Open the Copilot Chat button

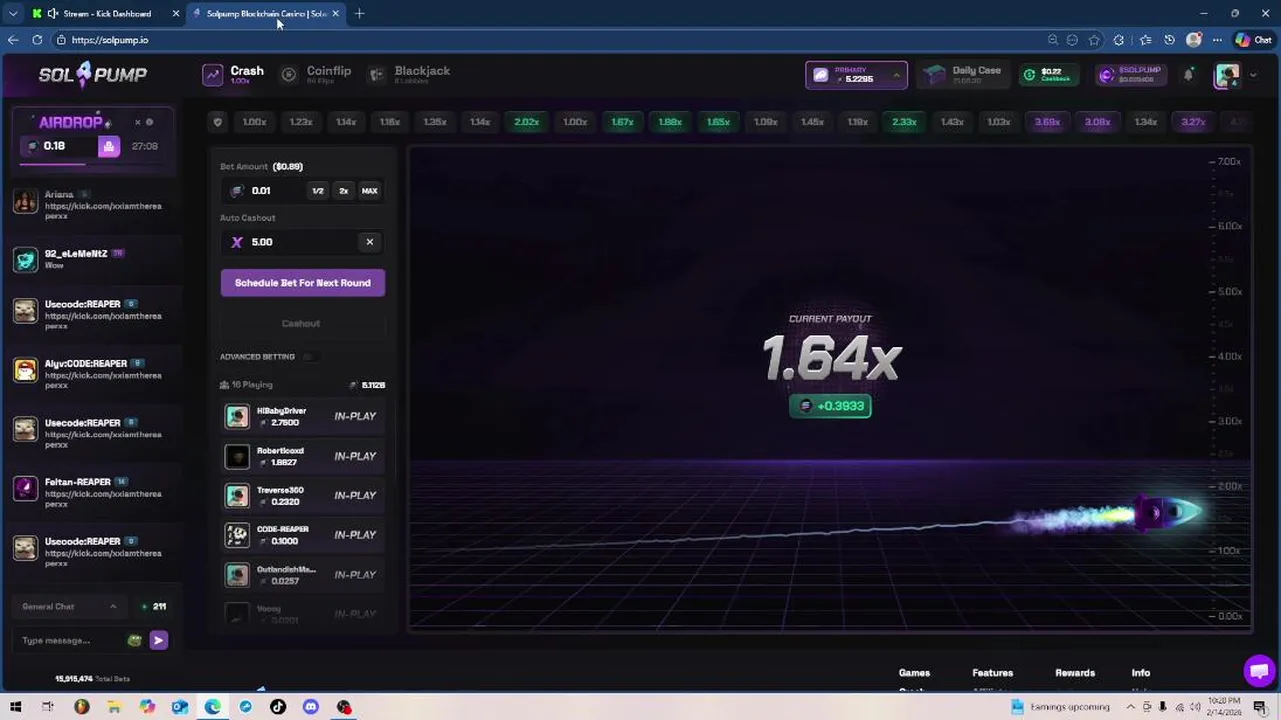pos(1253,40)
